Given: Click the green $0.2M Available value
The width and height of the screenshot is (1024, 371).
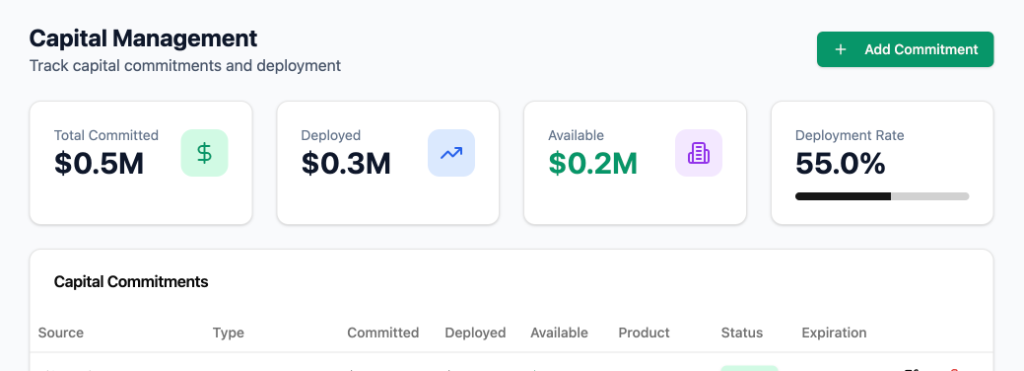Looking at the screenshot, I should coord(593,163).
